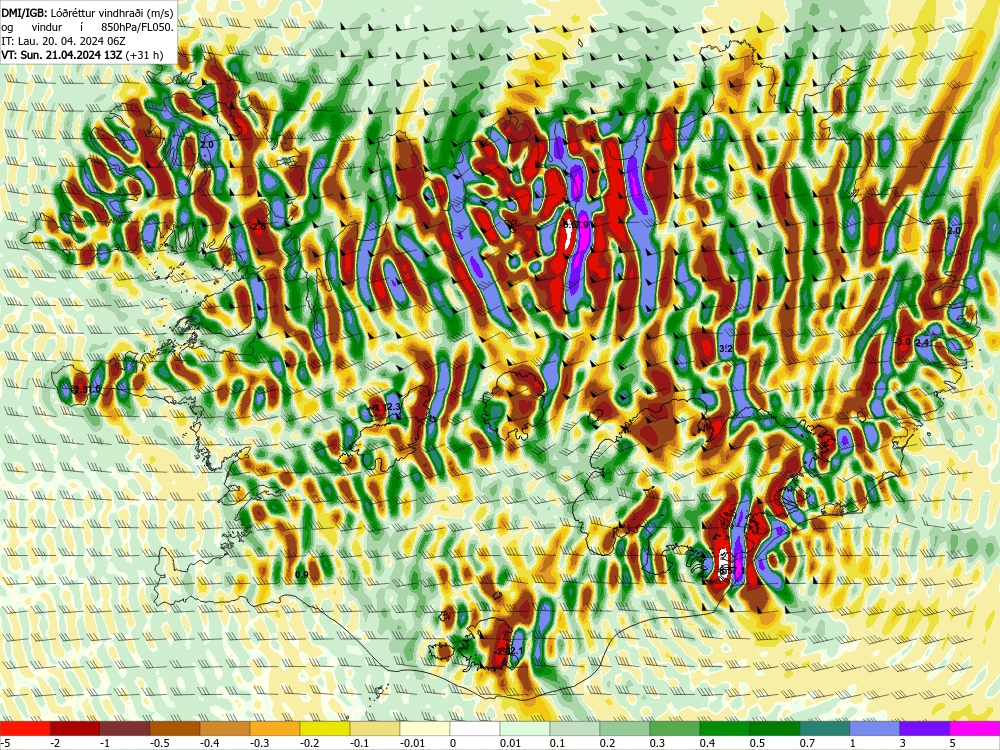This screenshot has height=750, width=1000.
Task: Select the map value label -3.0
Action: [x=902, y=341]
